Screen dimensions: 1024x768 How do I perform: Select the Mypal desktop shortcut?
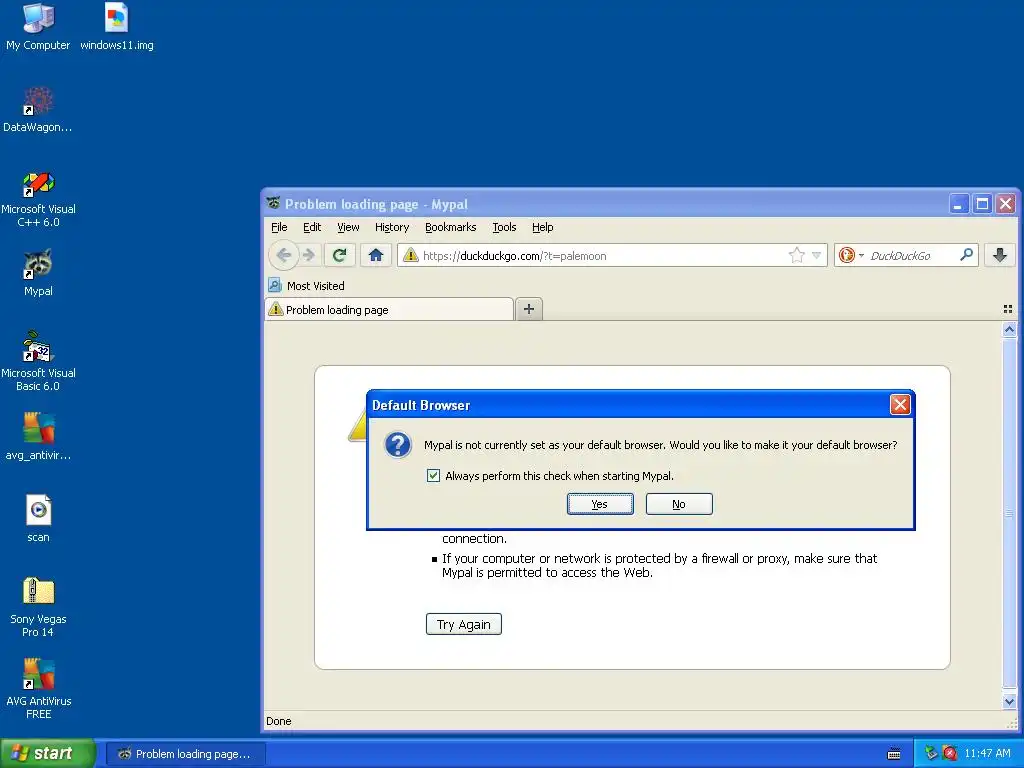38,272
